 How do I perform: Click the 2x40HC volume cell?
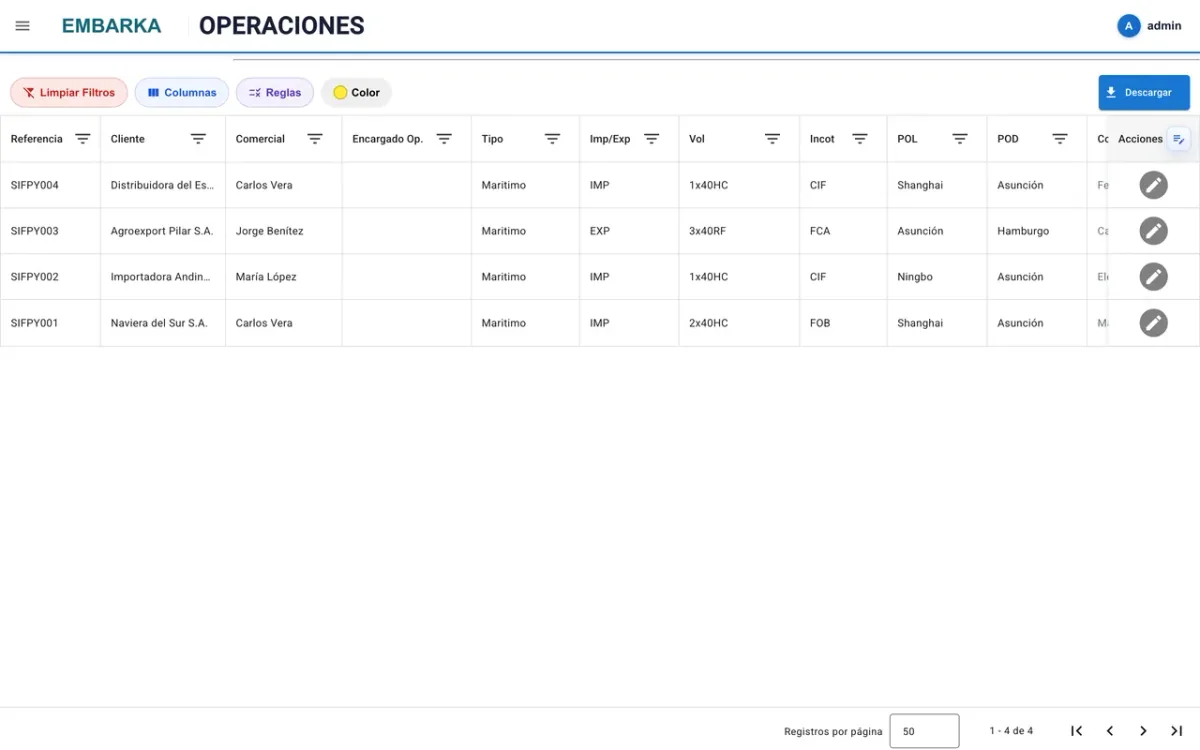739,323
